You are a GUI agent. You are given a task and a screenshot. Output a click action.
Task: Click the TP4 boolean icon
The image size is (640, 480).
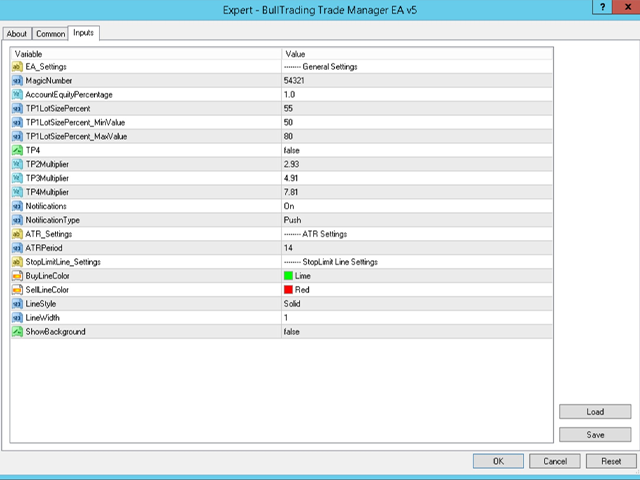(x=17, y=150)
